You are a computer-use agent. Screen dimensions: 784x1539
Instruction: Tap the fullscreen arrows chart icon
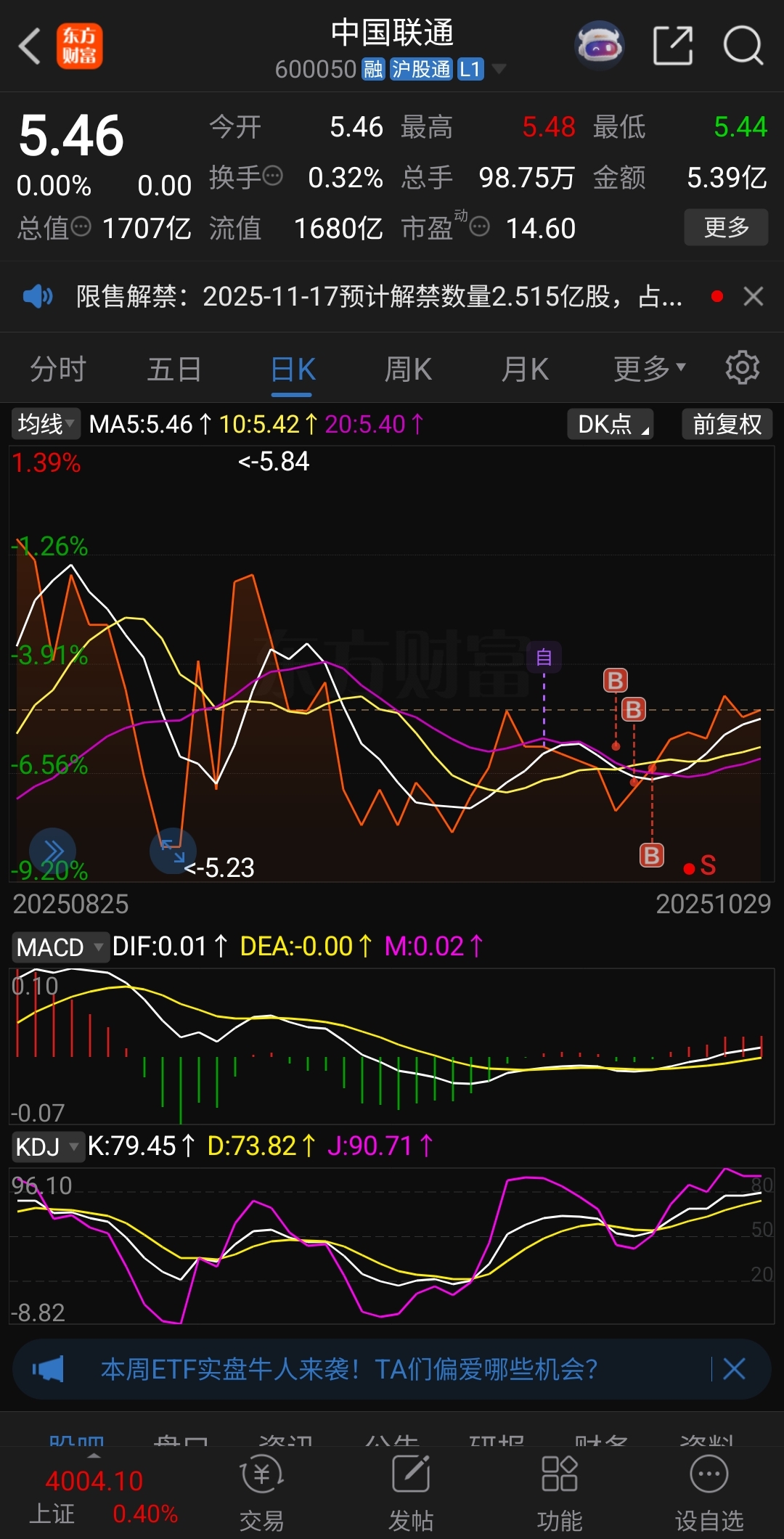[x=173, y=851]
